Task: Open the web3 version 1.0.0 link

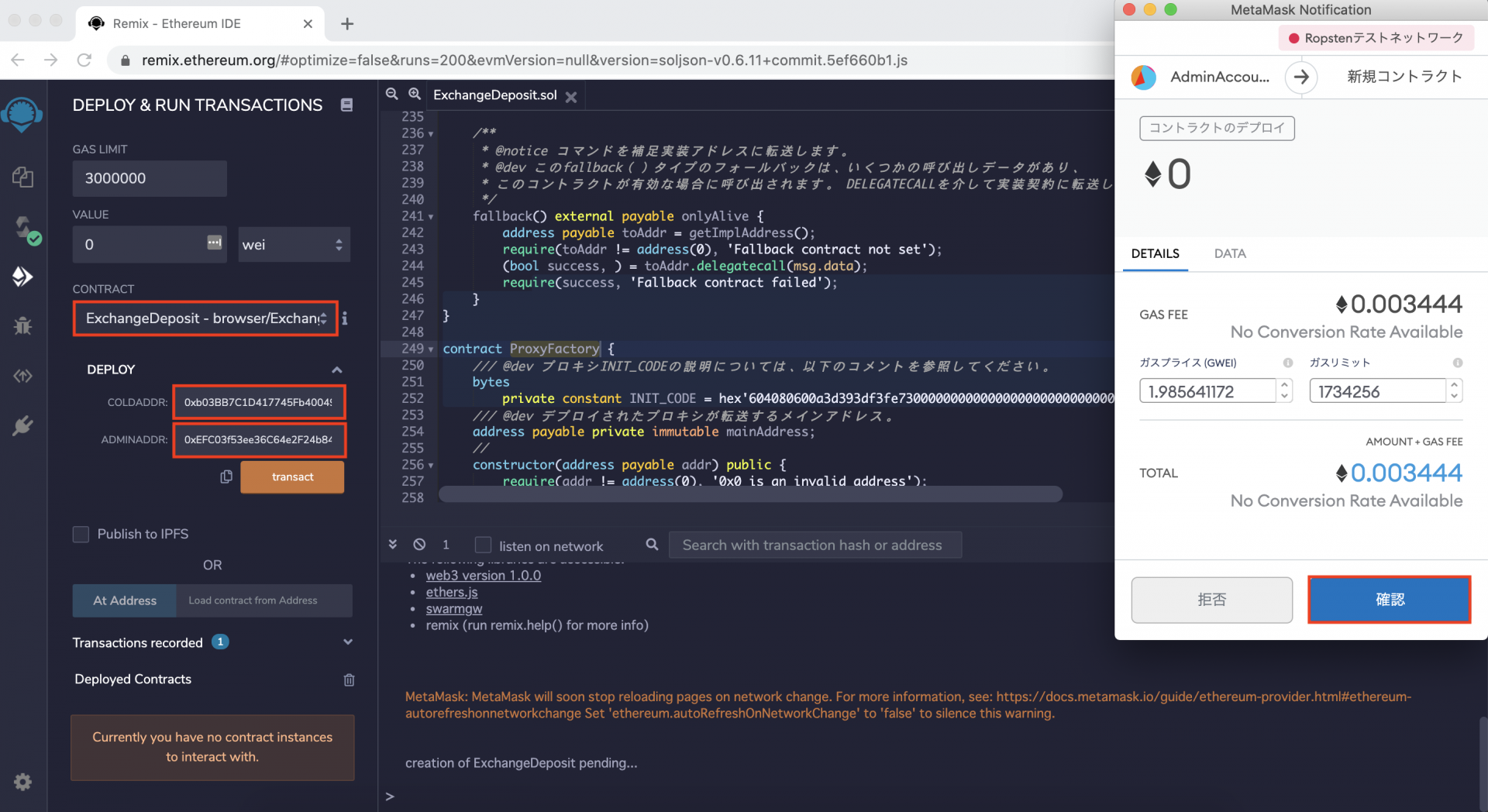Action: [484, 576]
